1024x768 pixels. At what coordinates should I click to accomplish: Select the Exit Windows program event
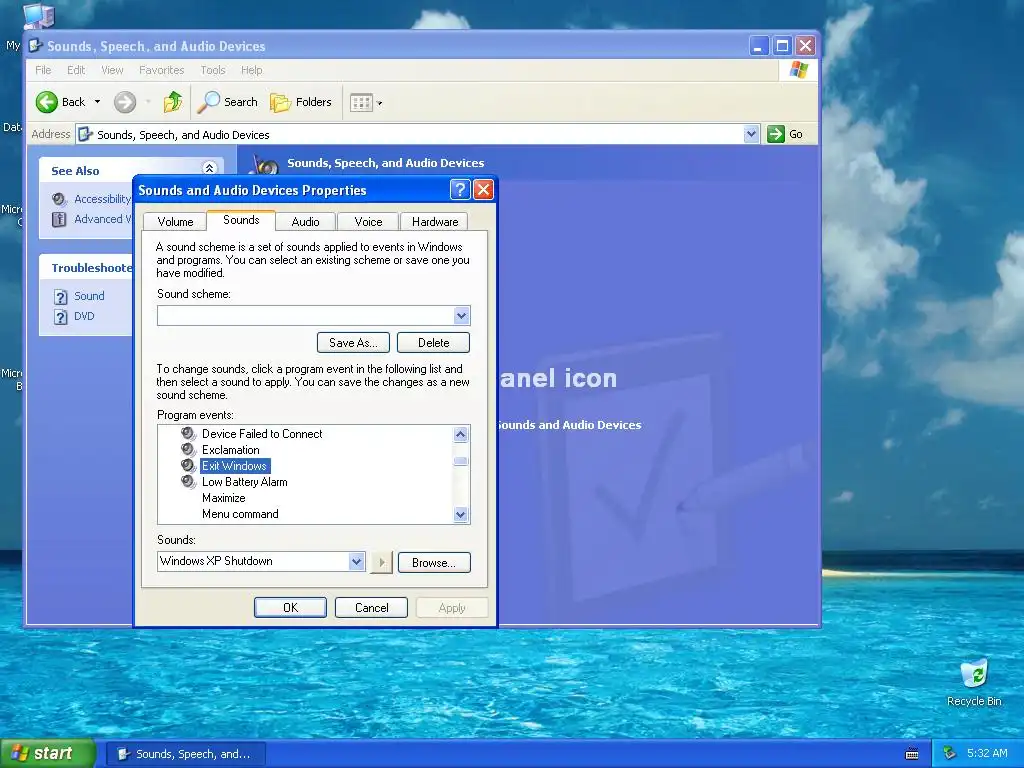pos(234,466)
